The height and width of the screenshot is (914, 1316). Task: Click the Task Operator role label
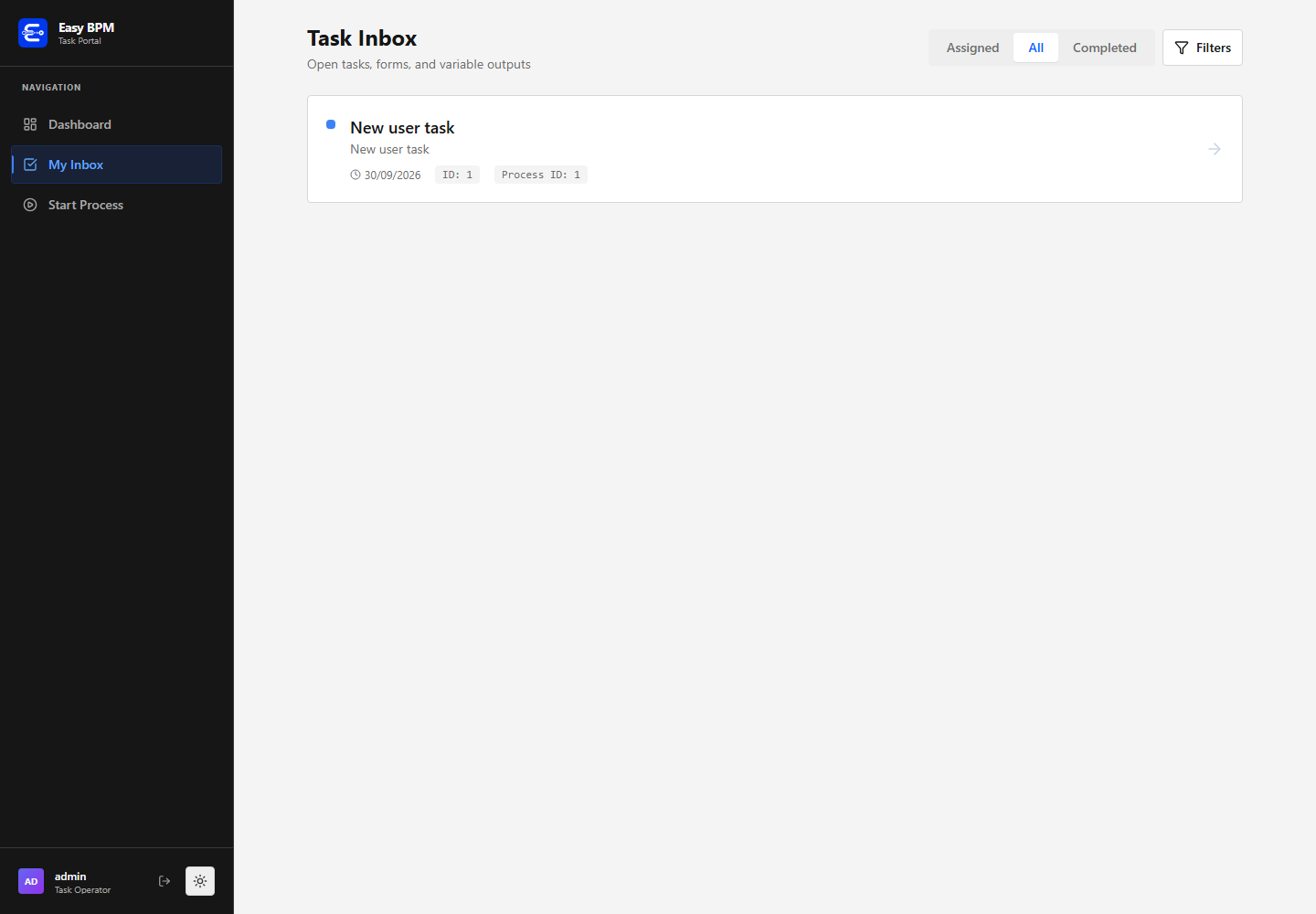click(82, 889)
